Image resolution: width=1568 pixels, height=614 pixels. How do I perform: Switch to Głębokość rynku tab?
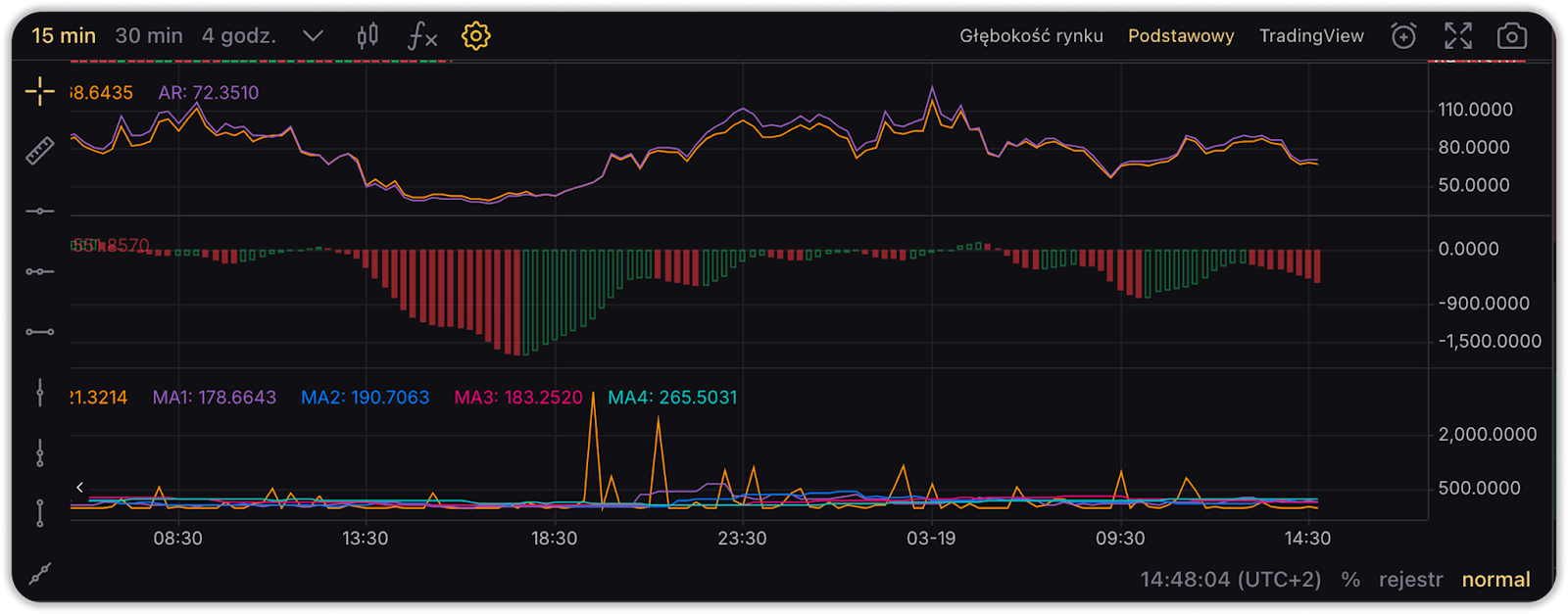pyautogui.click(x=1031, y=36)
